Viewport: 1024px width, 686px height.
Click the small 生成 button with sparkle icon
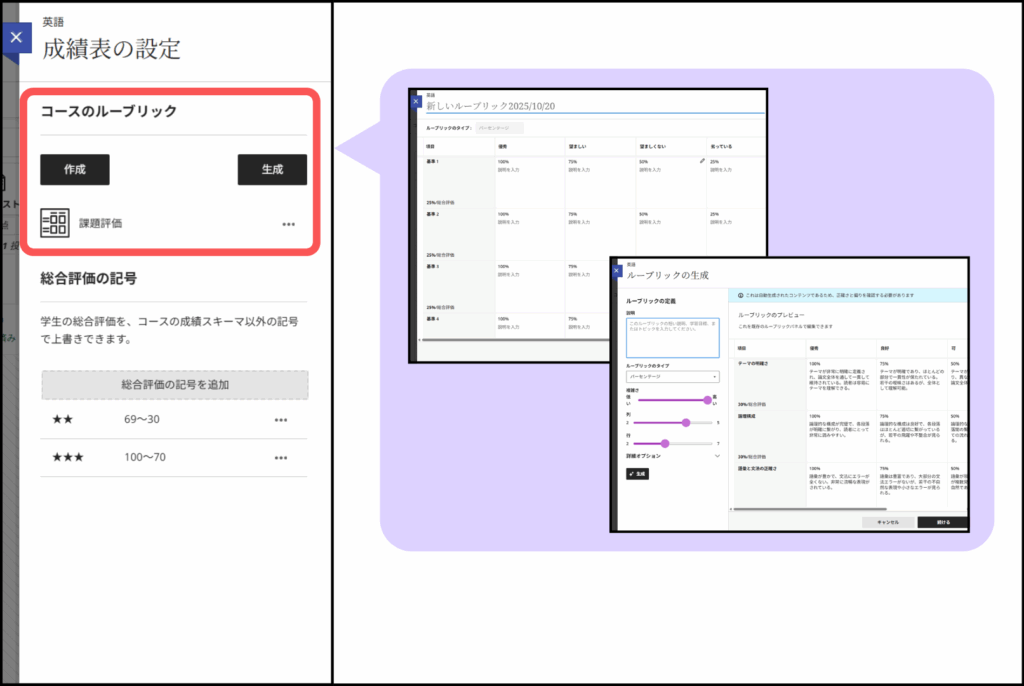click(637, 474)
